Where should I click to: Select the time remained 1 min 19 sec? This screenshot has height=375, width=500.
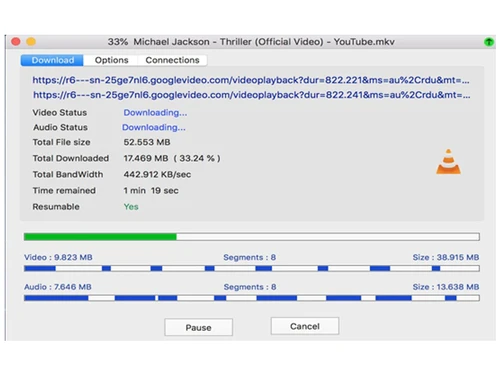click(x=151, y=191)
